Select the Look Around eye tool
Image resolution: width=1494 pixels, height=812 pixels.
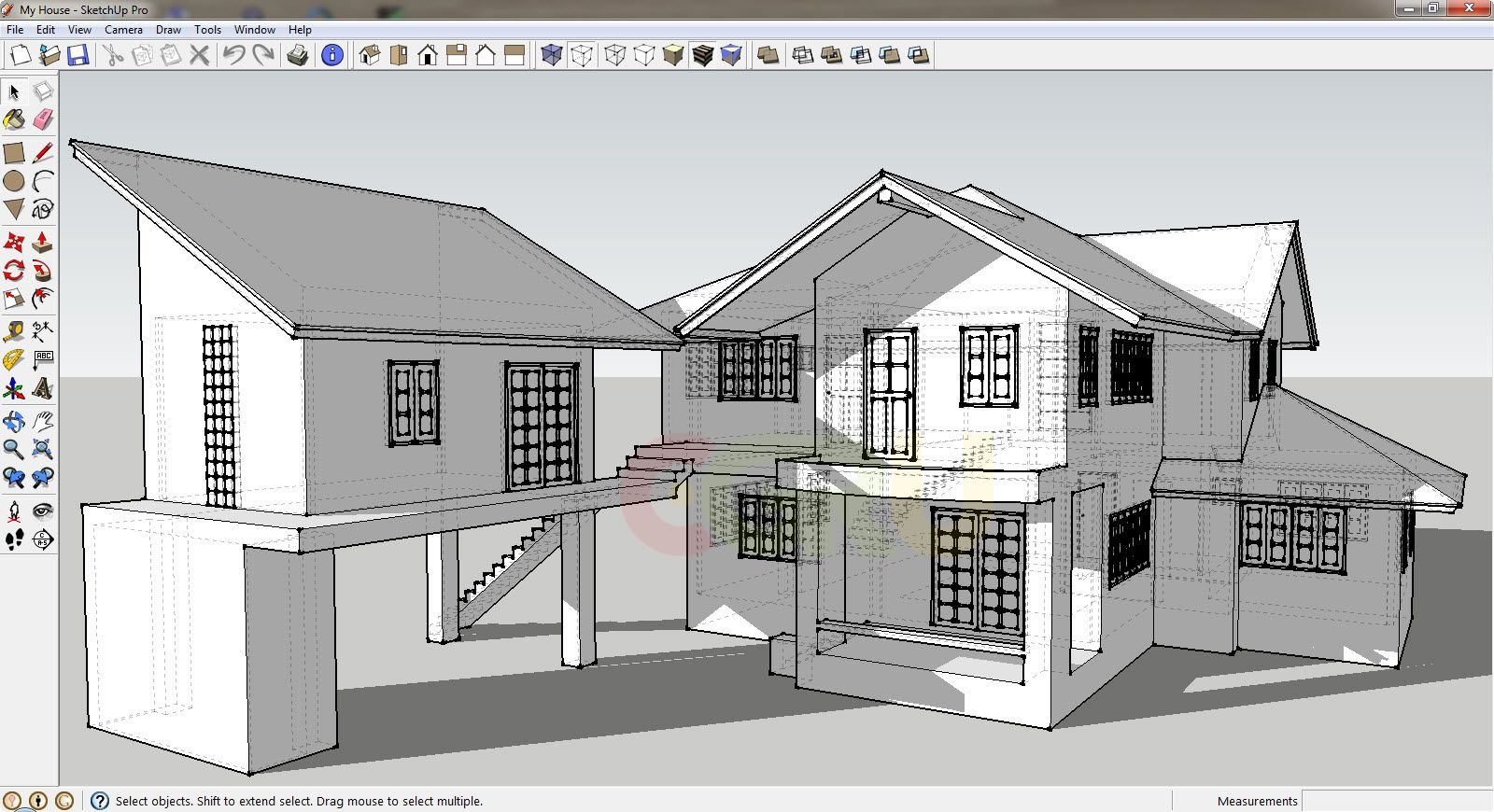[42, 511]
